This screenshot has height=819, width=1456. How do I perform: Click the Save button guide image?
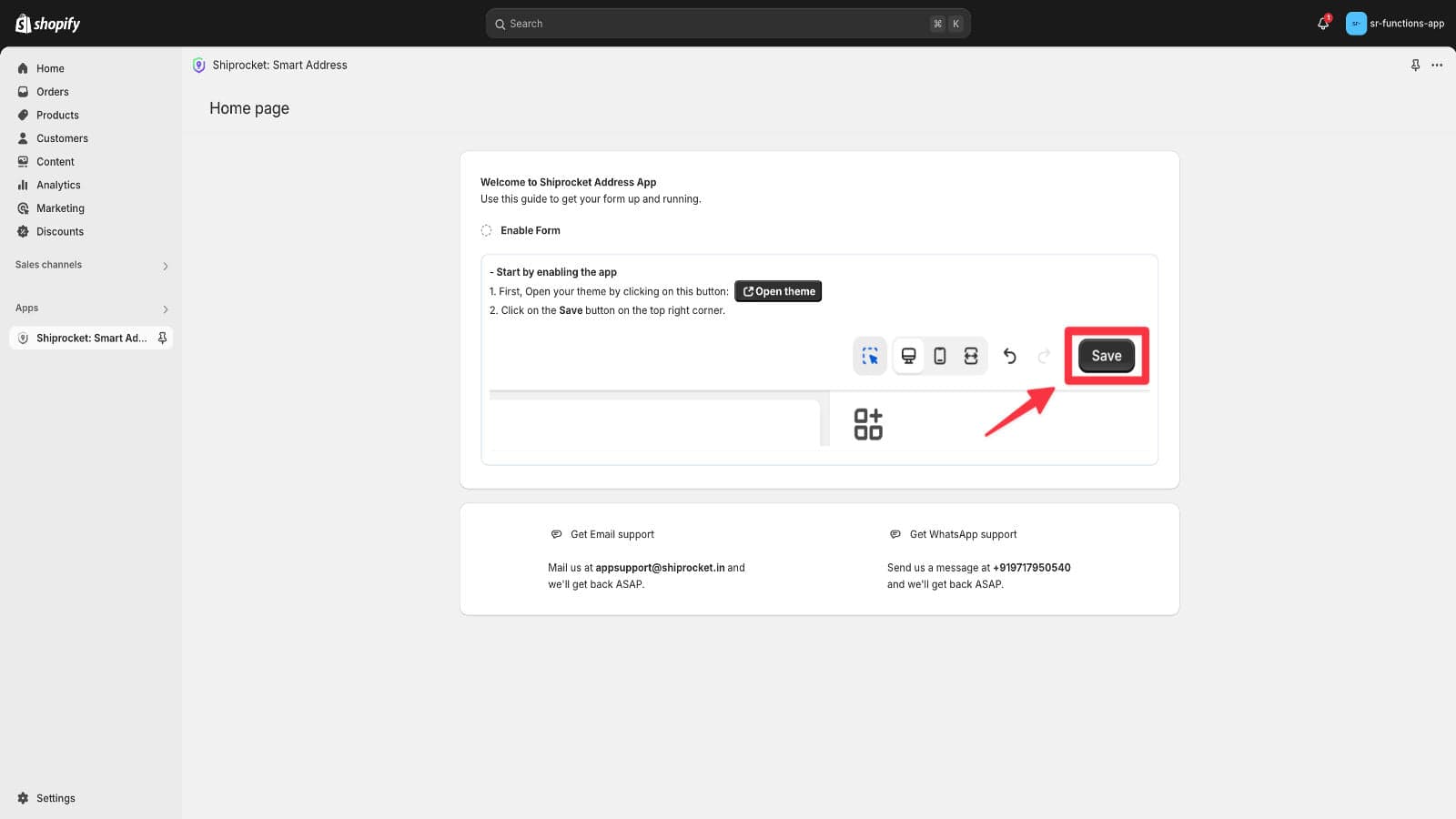click(1106, 356)
